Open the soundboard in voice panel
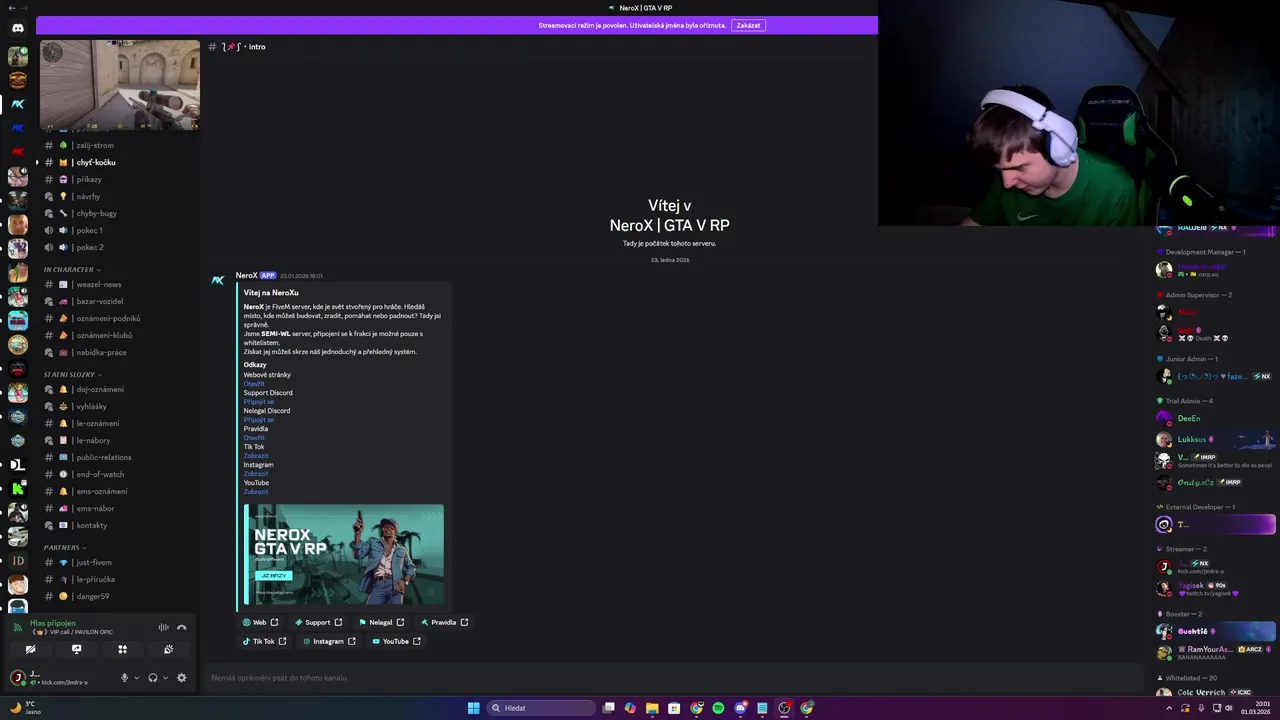Viewport: 1280px width, 720px height. [168, 649]
